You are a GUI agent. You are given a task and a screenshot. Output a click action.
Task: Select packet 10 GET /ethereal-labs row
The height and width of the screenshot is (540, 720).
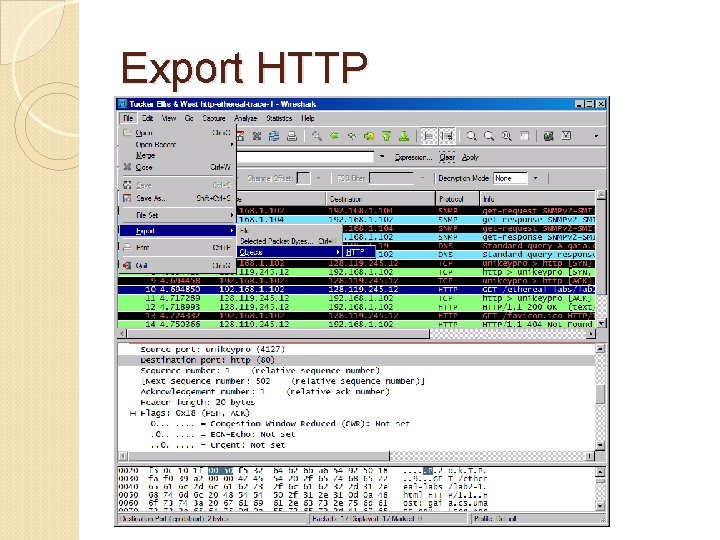pyautogui.click(x=357, y=289)
